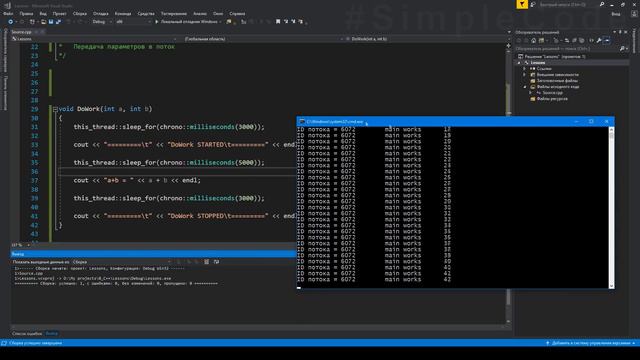Switch to the error list tab

[27, 333]
